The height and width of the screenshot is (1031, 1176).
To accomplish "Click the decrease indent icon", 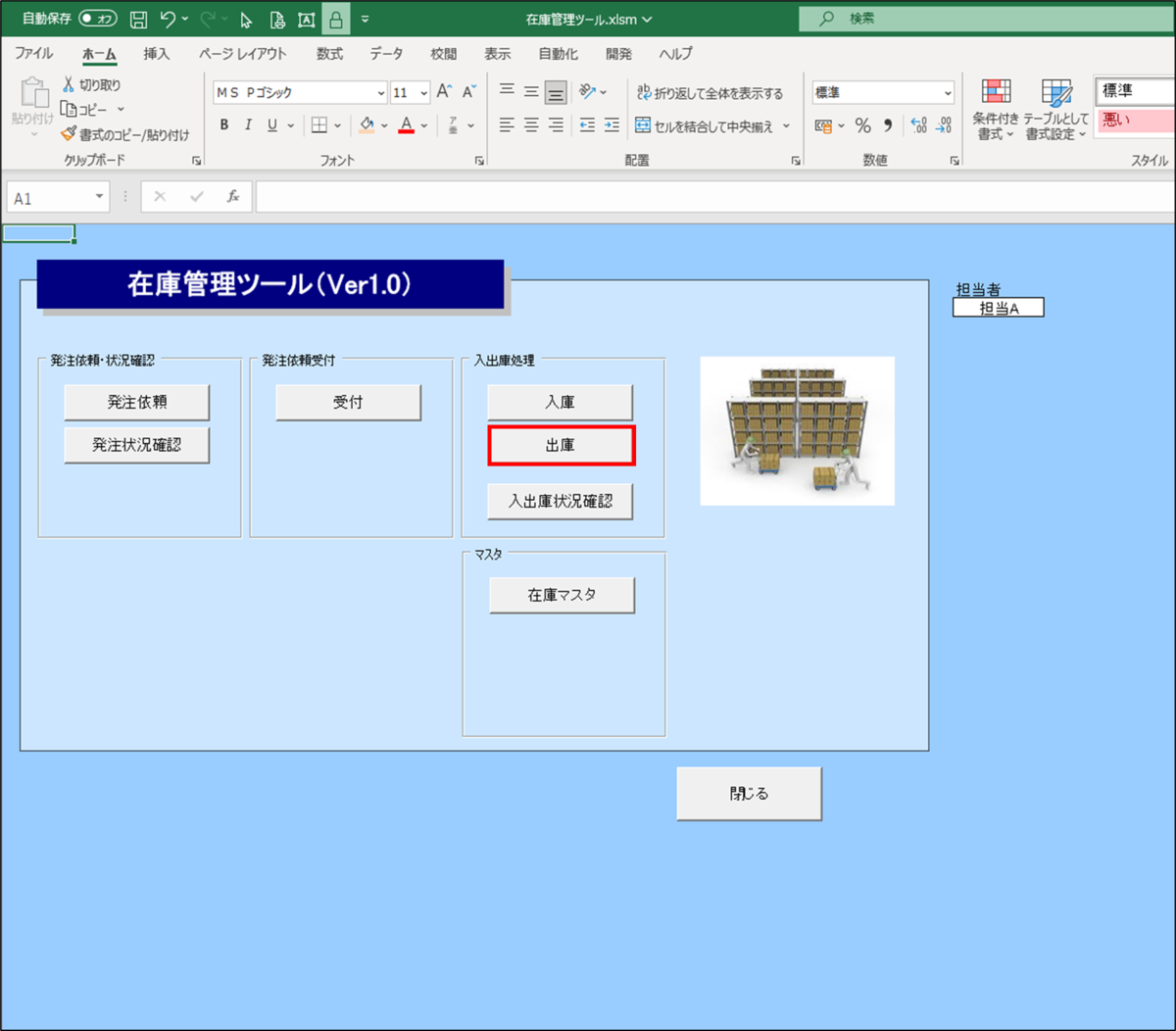I will [587, 124].
